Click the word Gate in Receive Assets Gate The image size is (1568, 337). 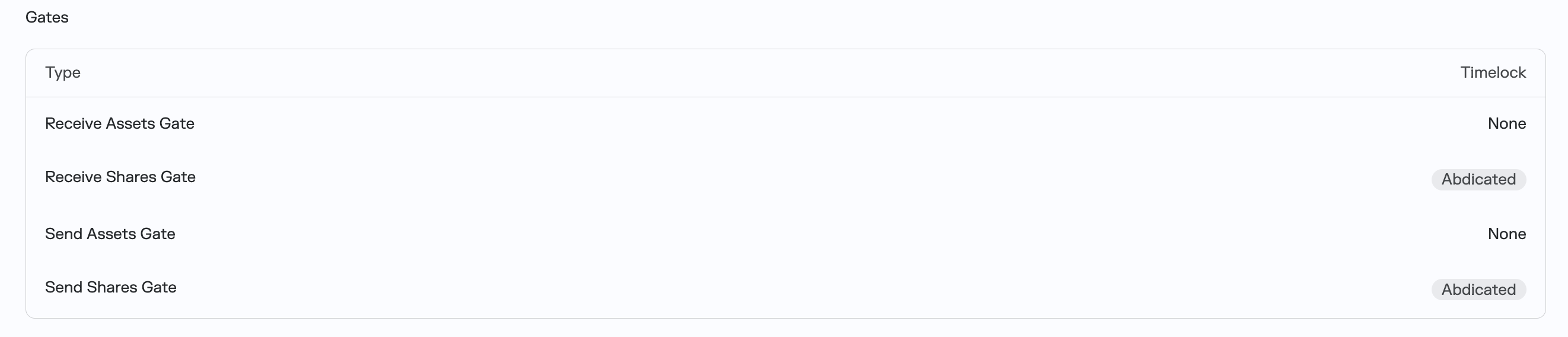point(177,124)
